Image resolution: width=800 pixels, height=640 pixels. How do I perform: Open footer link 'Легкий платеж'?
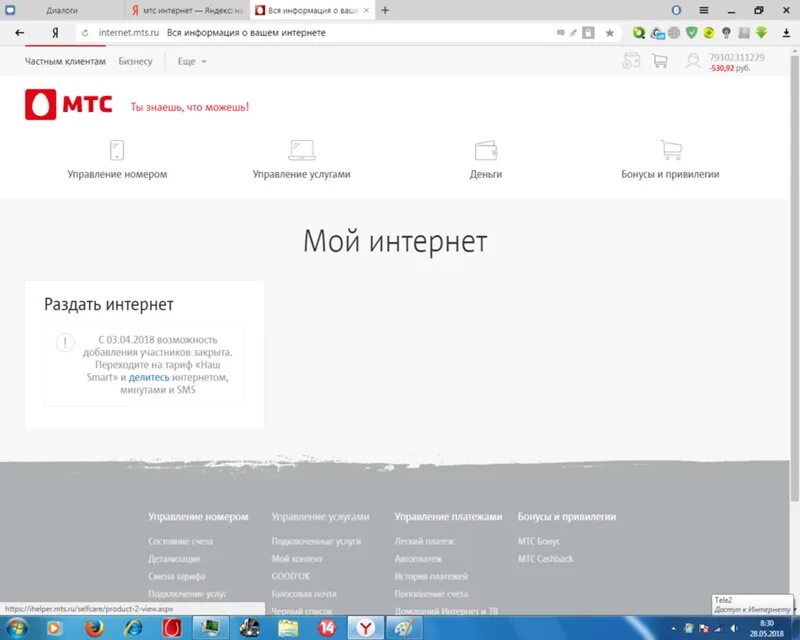point(424,541)
